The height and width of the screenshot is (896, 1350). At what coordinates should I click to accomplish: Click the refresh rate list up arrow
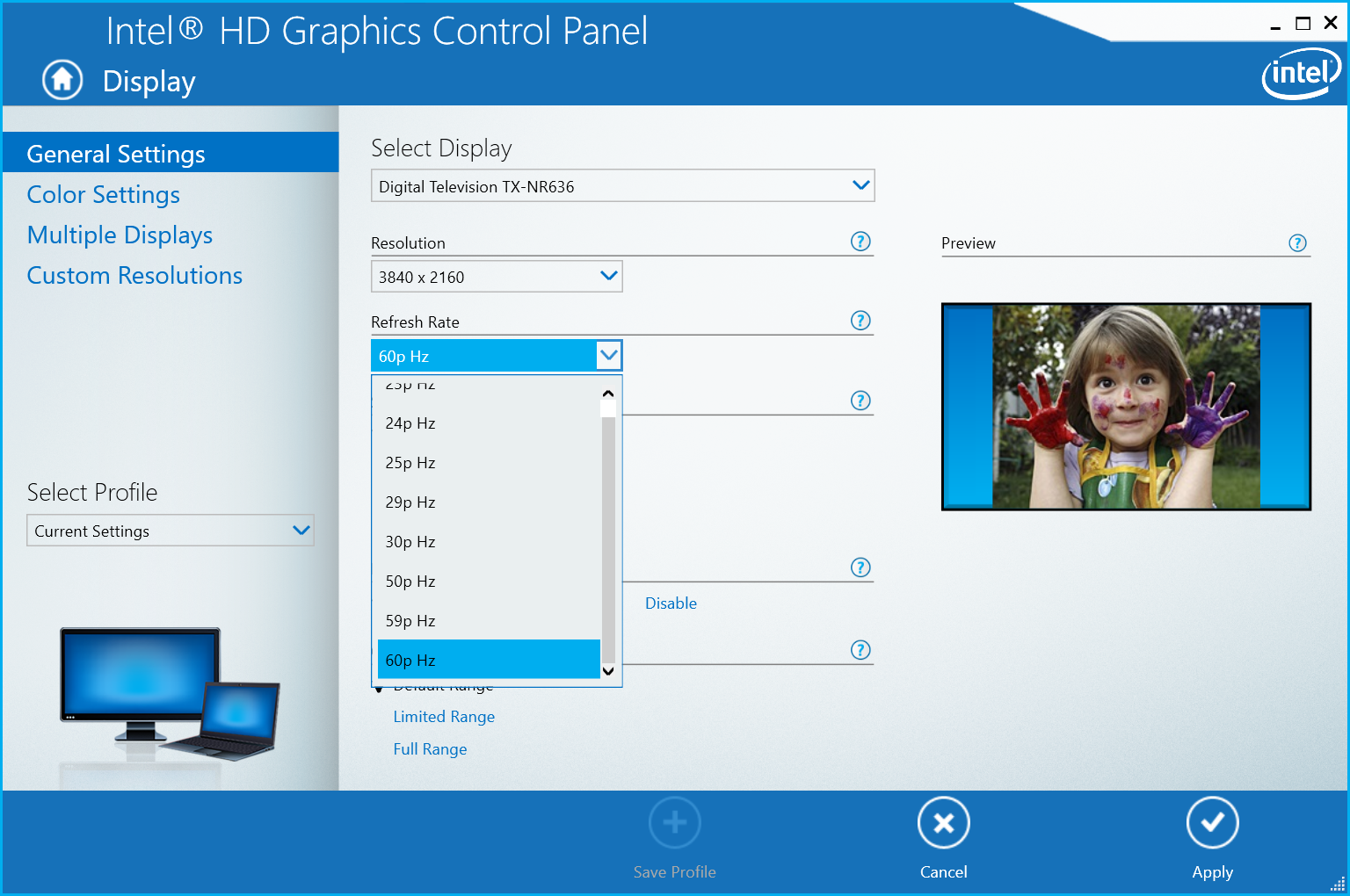608,394
